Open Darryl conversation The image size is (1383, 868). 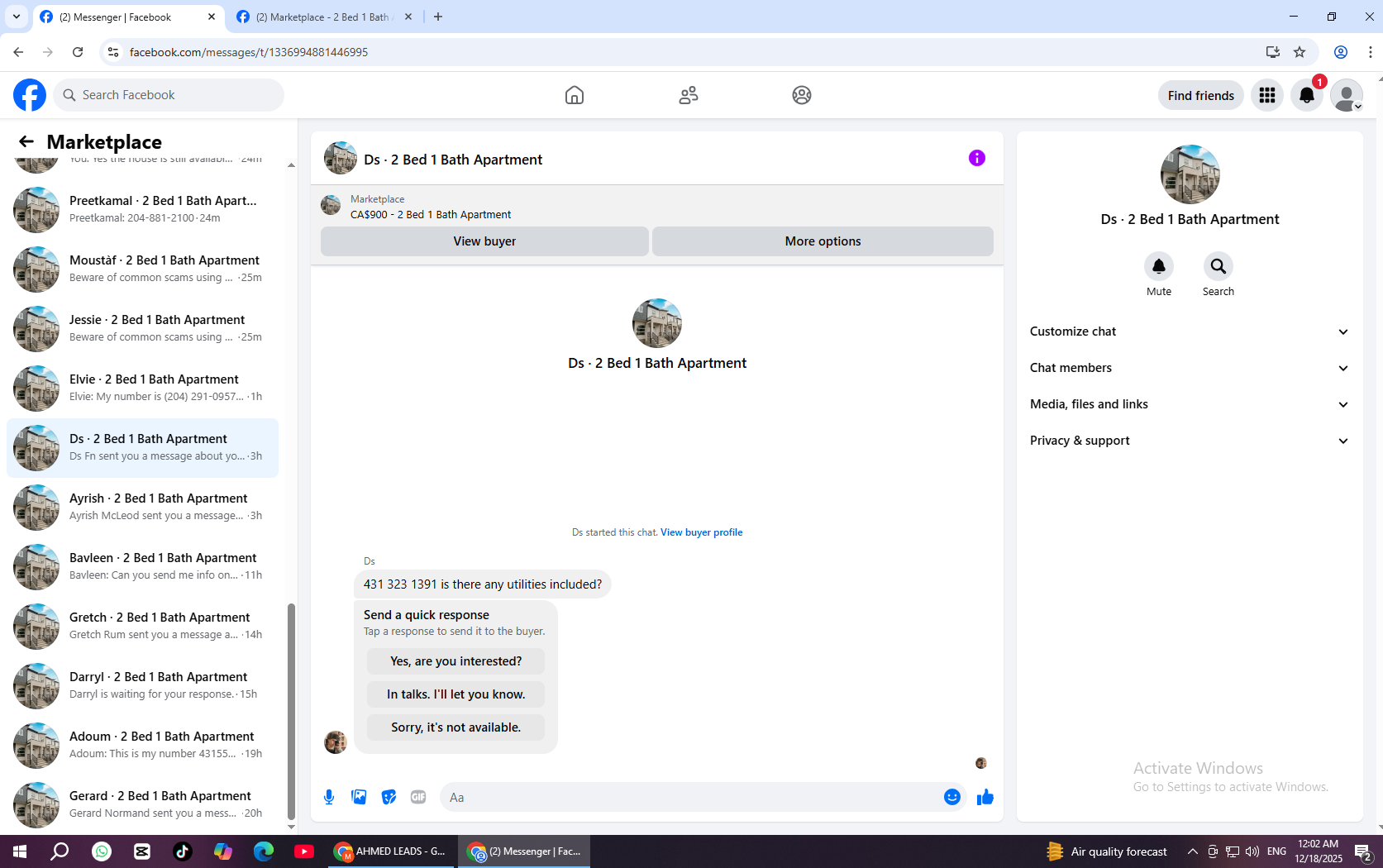coord(143,685)
